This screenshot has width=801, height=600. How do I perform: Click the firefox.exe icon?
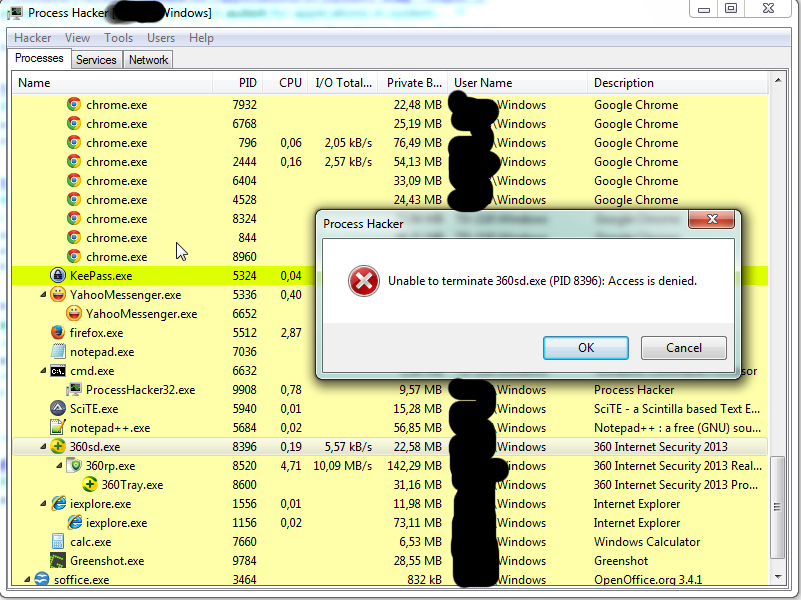(x=58, y=332)
